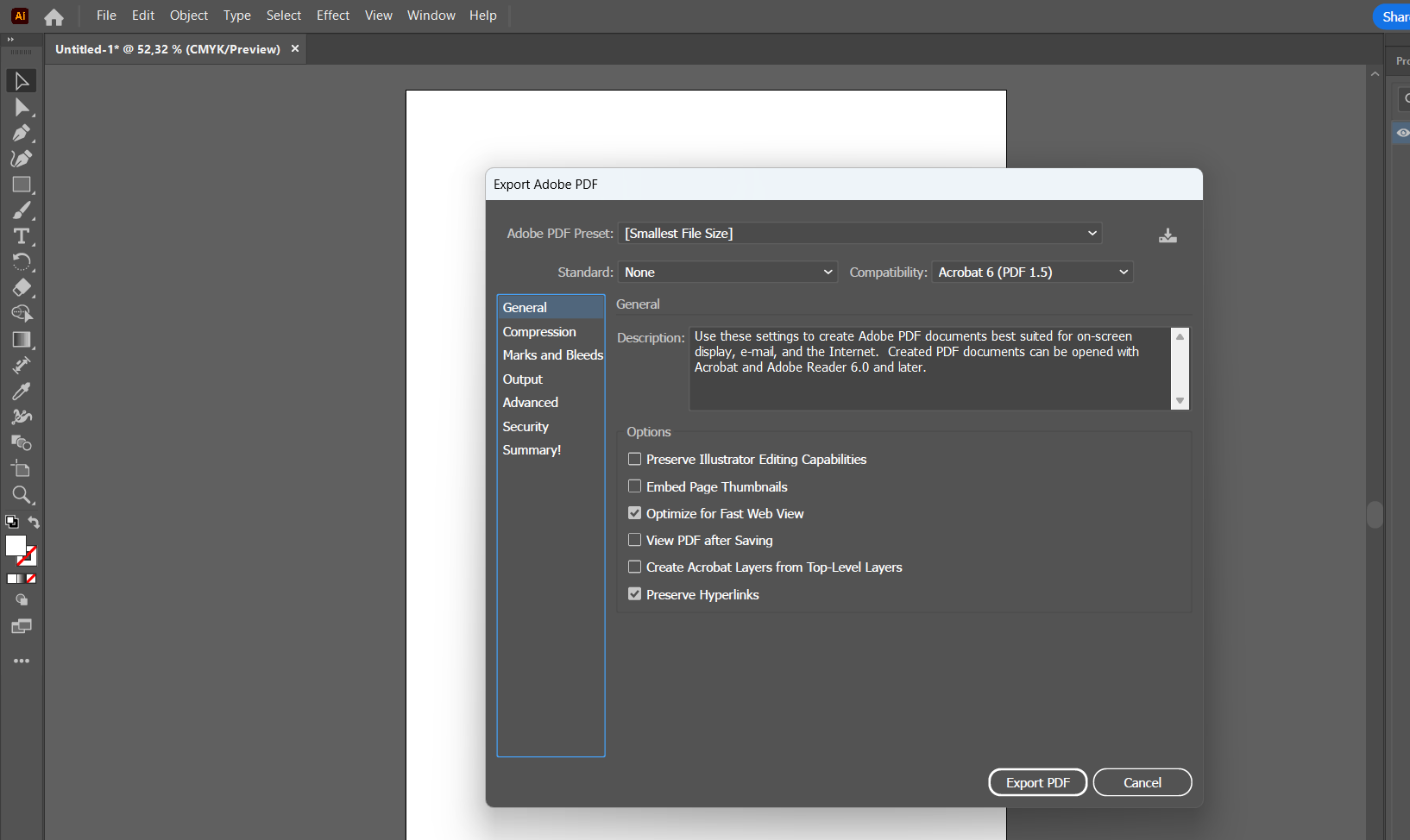The height and width of the screenshot is (840, 1410).
Task: Open the Type menu
Action: pyautogui.click(x=237, y=16)
